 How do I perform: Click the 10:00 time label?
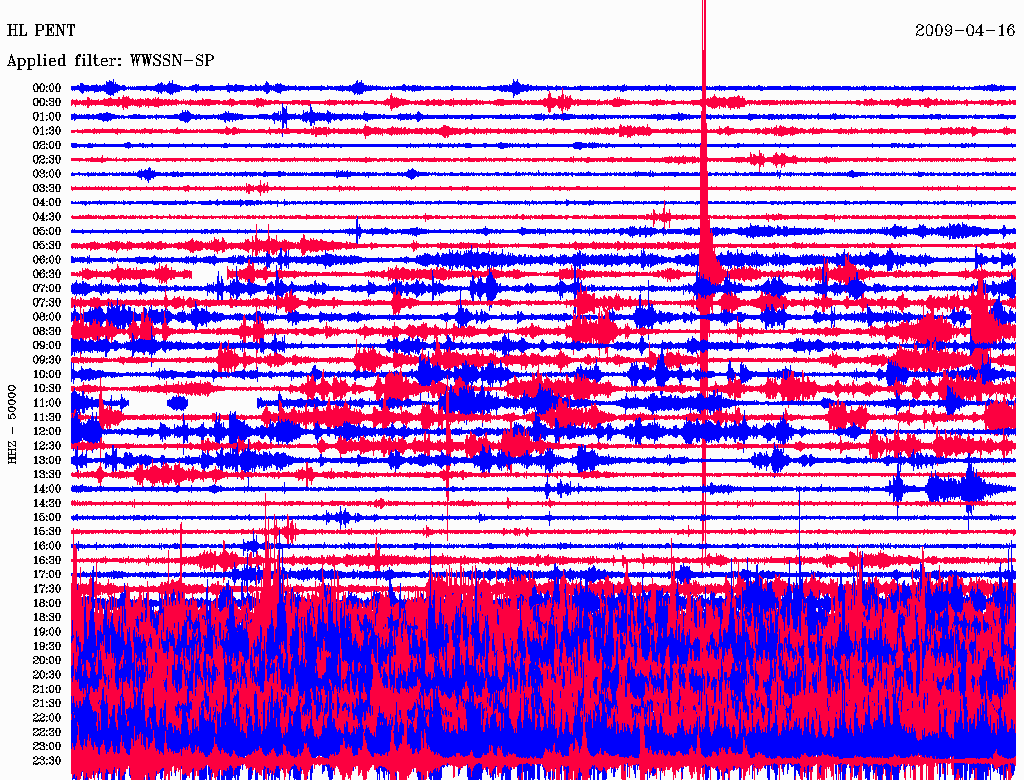(47, 374)
